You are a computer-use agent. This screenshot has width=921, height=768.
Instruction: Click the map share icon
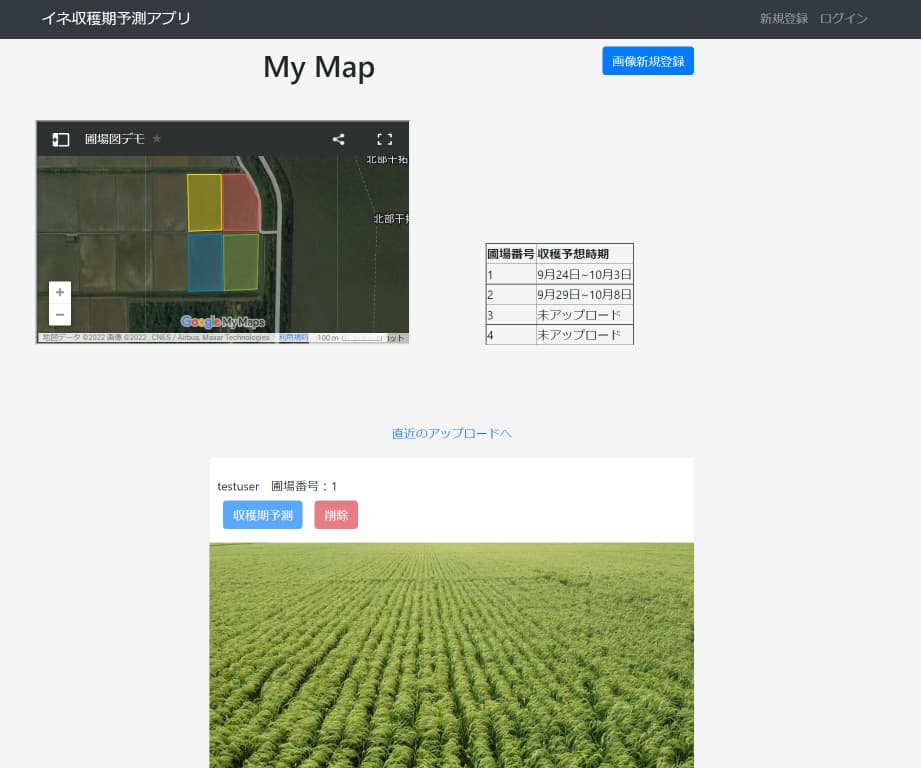point(338,140)
